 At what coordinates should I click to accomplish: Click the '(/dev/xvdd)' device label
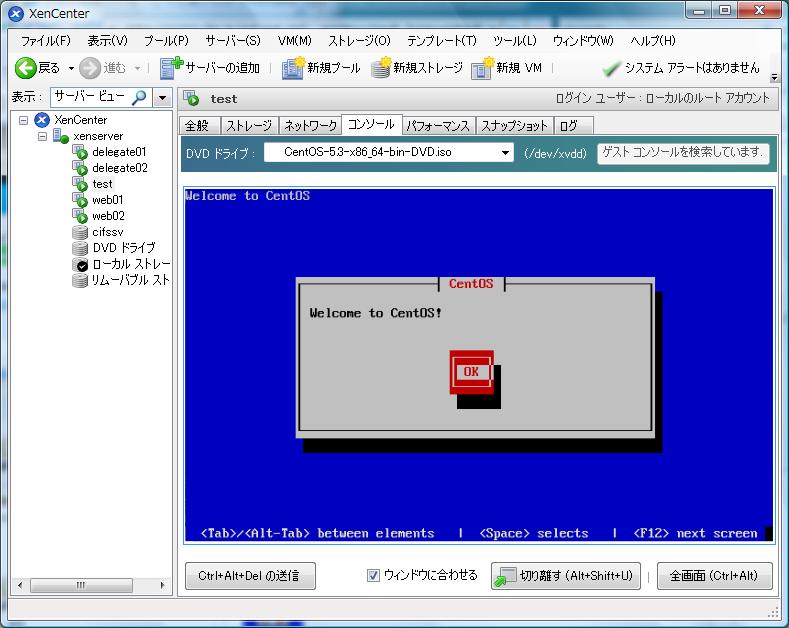tap(555, 153)
